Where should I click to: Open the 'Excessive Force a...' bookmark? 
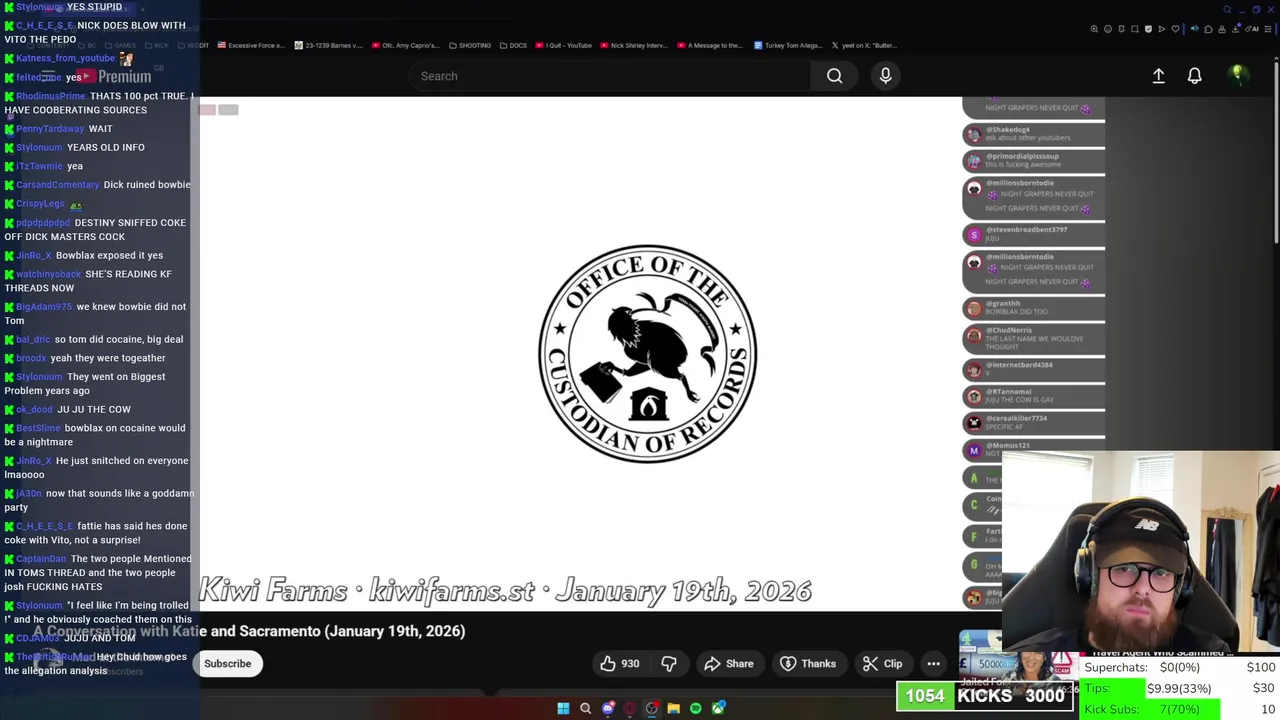[x=251, y=45]
